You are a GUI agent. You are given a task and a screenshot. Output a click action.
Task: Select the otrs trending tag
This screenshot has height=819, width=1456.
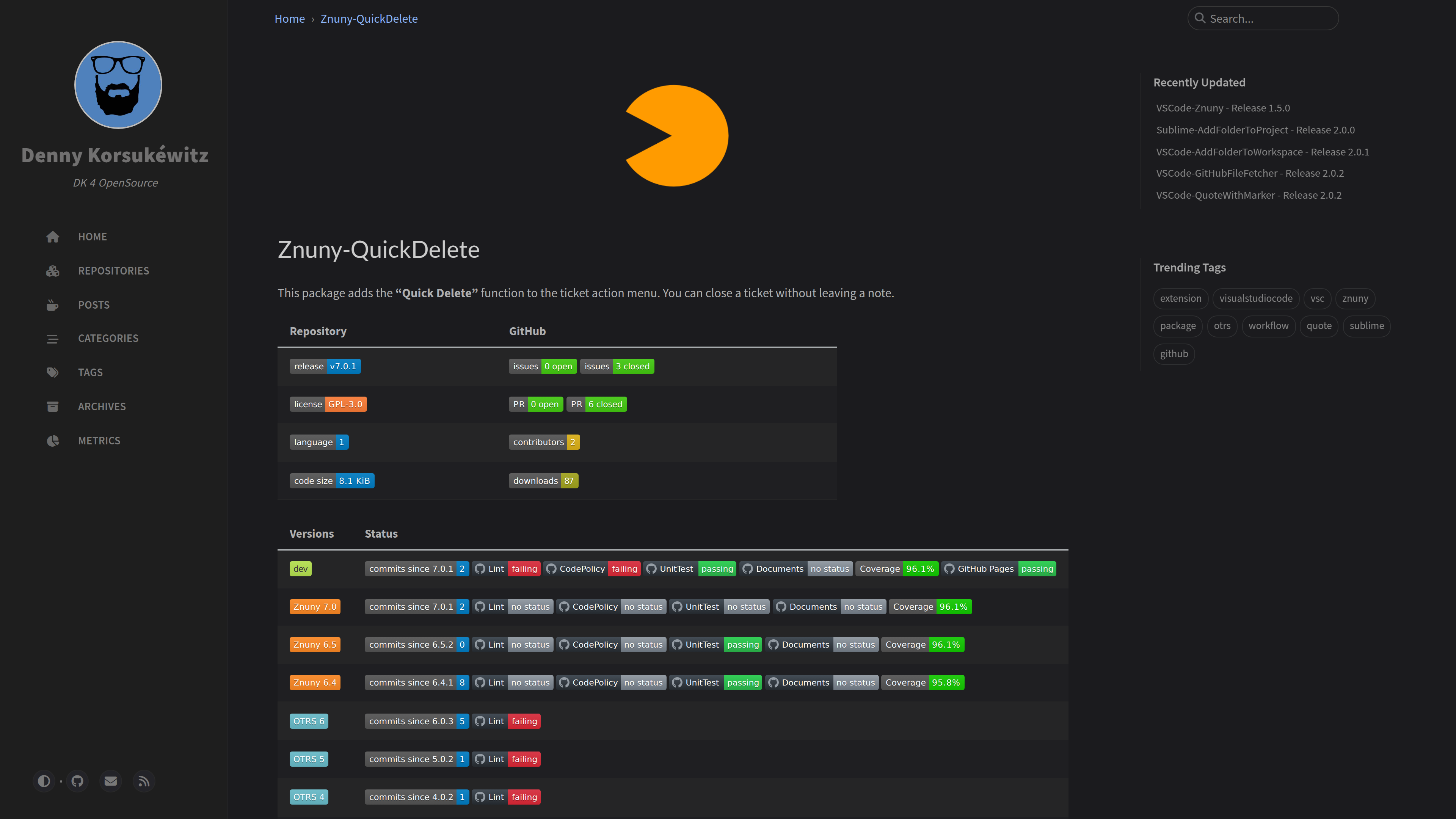(x=1222, y=326)
